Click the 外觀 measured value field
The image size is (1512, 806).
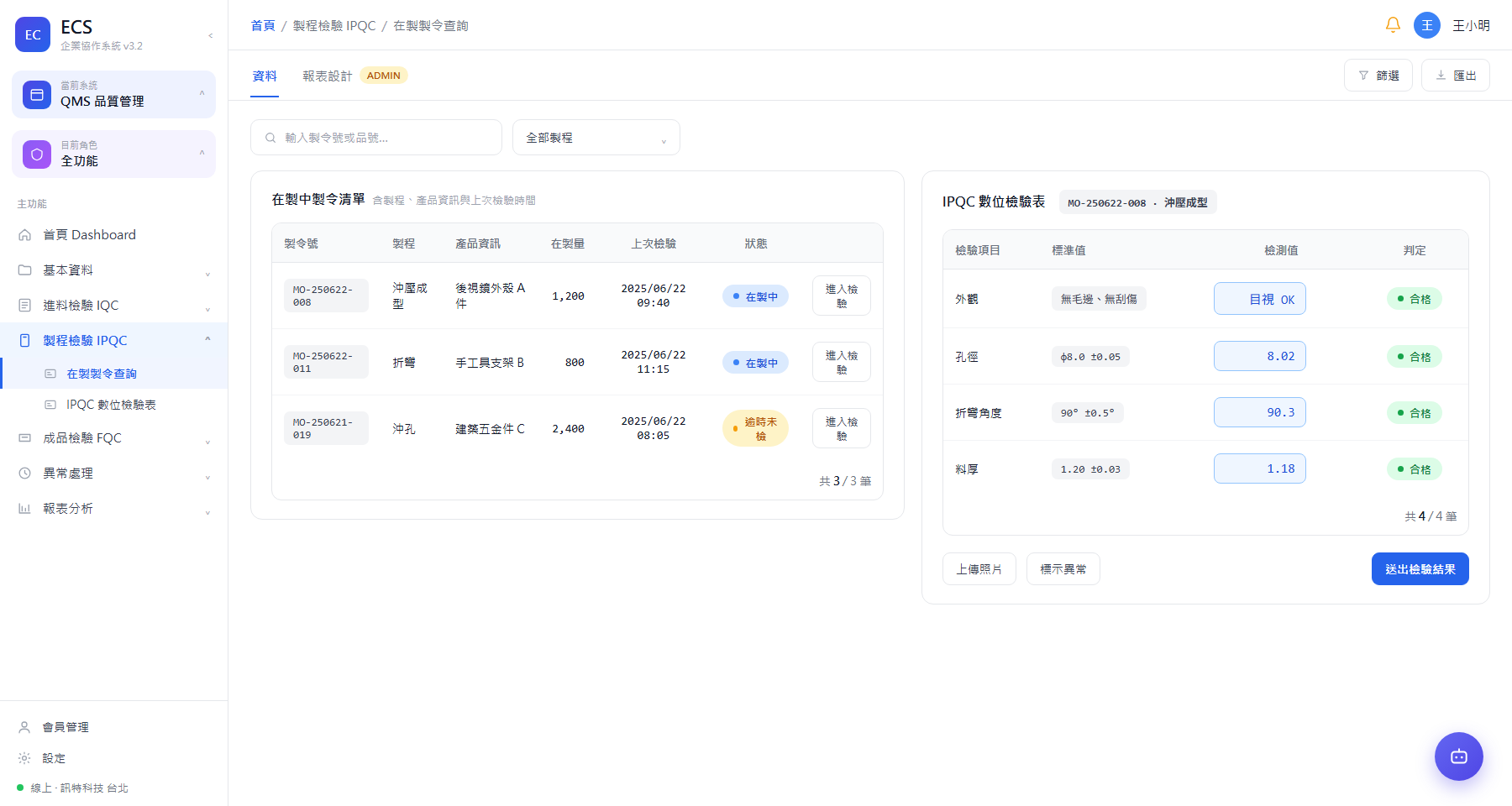pos(1260,299)
